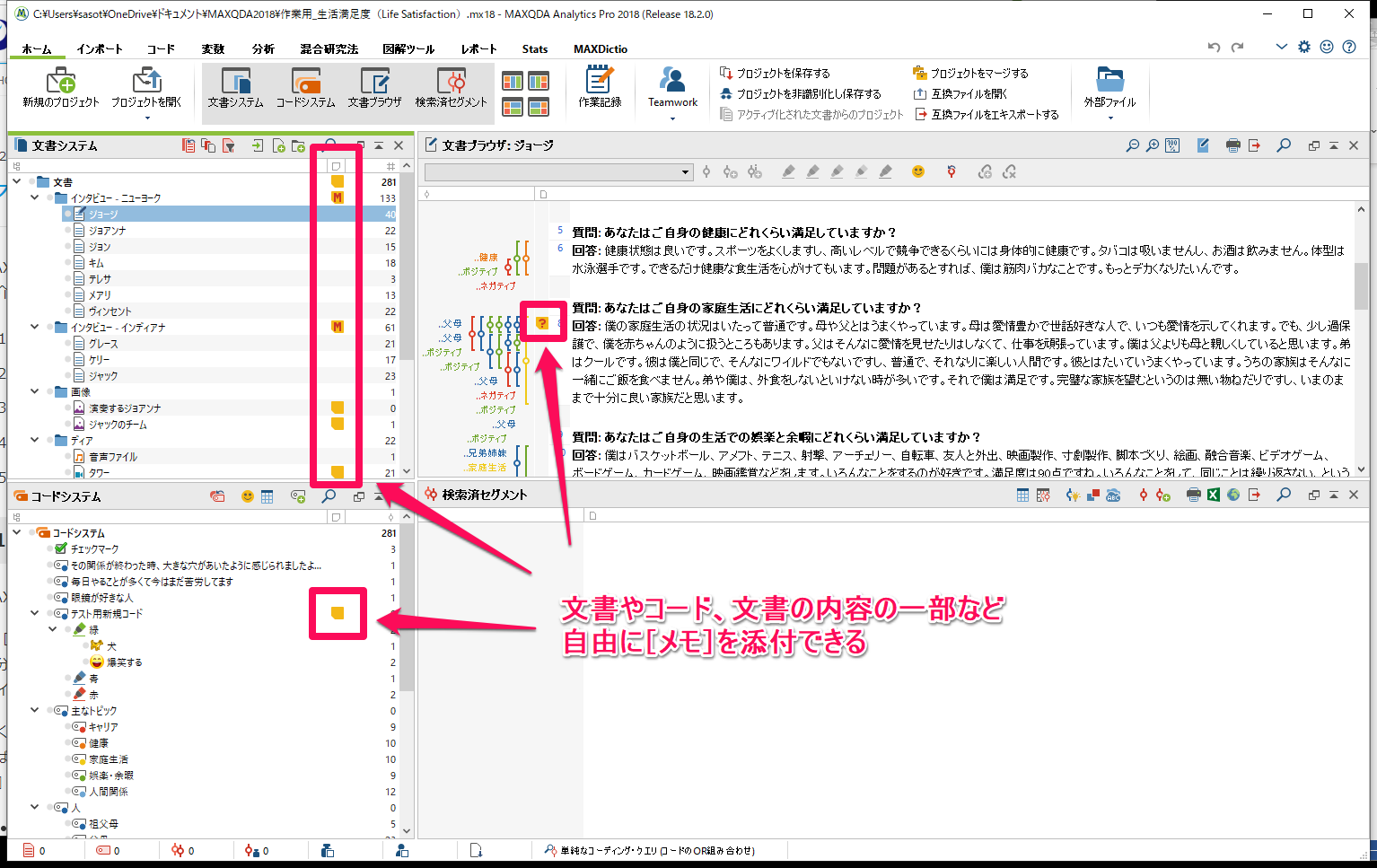Zoom out in the document browser
This screenshot has height=868, width=1377.
(1133, 145)
